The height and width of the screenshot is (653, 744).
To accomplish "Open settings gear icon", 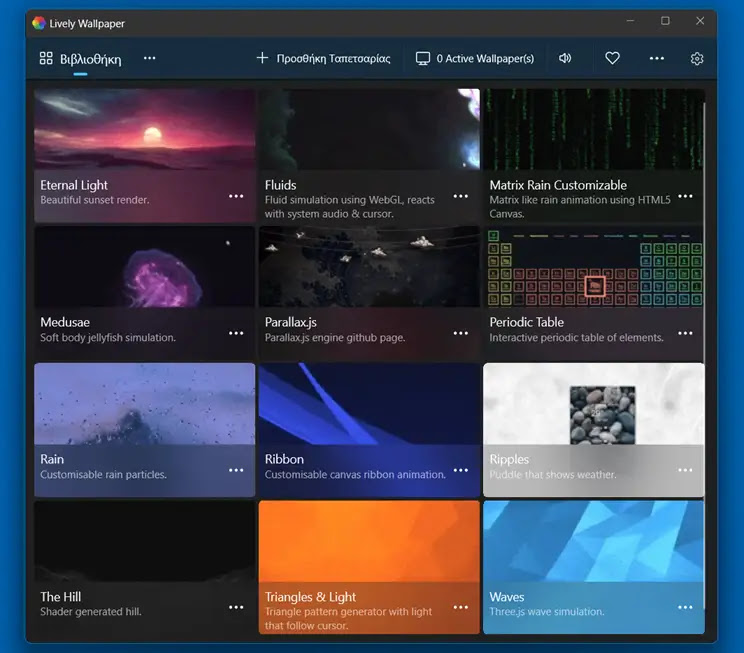I will tap(697, 58).
